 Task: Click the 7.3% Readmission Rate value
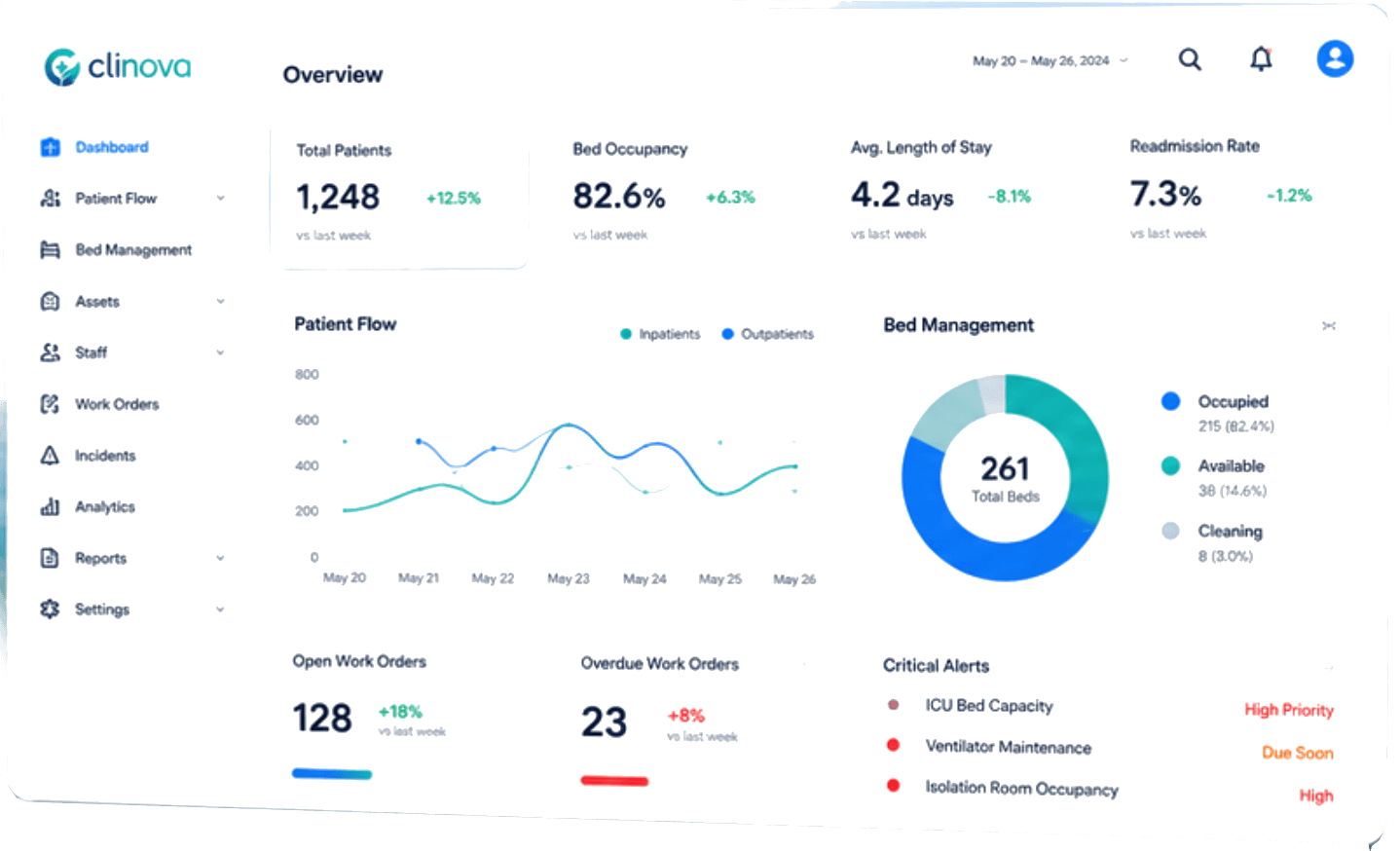point(1165,194)
